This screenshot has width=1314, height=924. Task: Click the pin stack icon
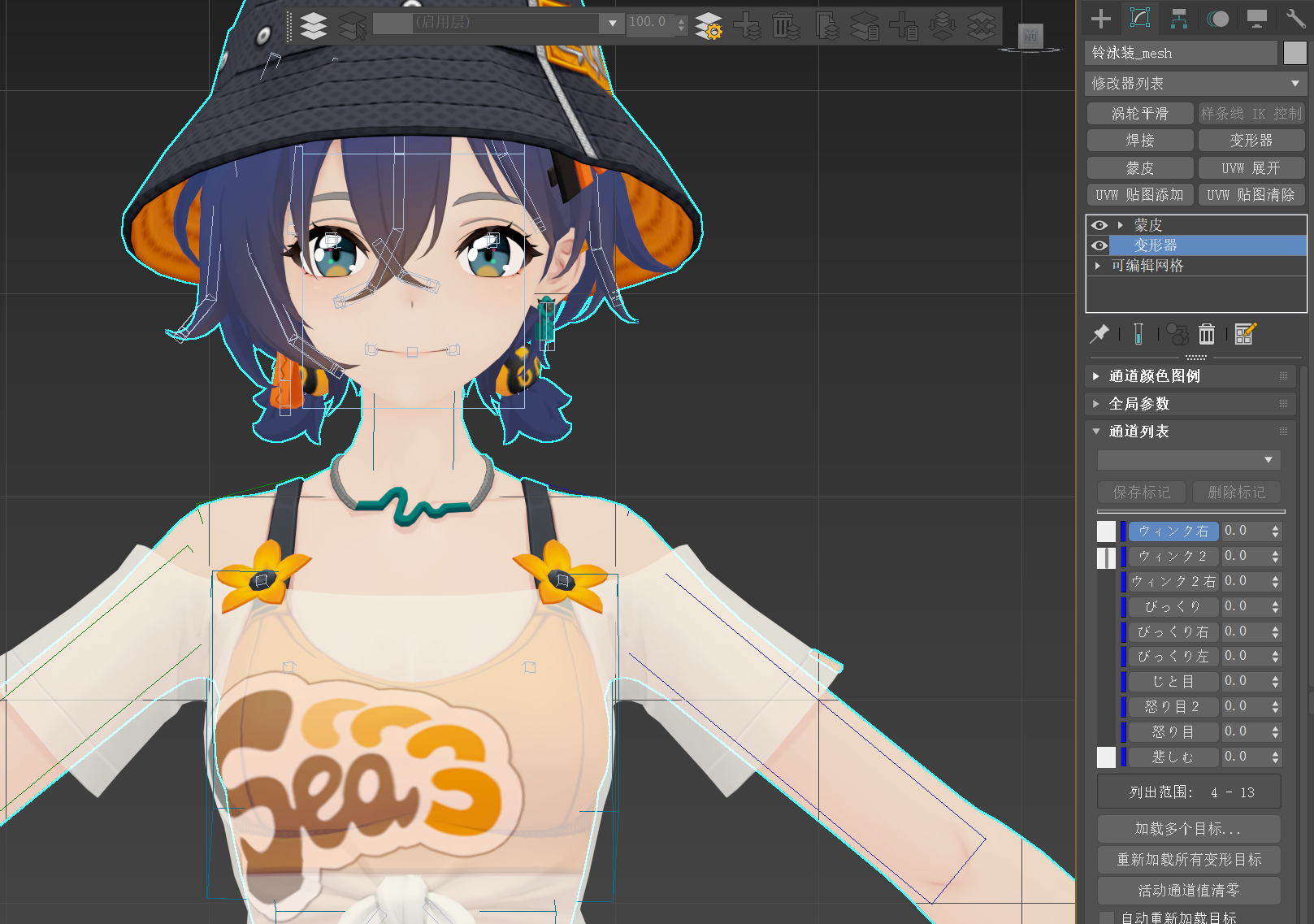pyautogui.click(x=1099, y=333)
